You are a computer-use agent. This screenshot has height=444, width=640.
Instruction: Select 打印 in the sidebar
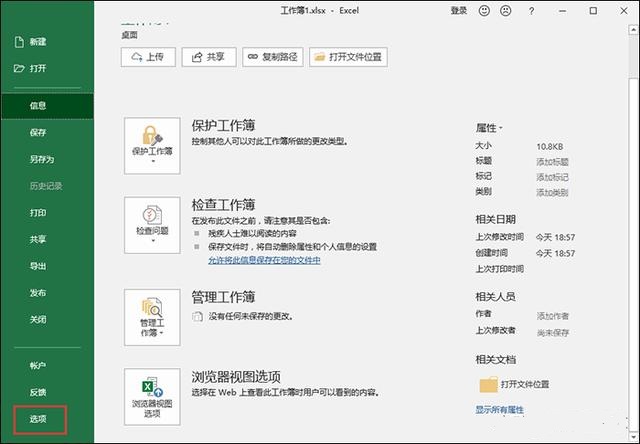47,213
